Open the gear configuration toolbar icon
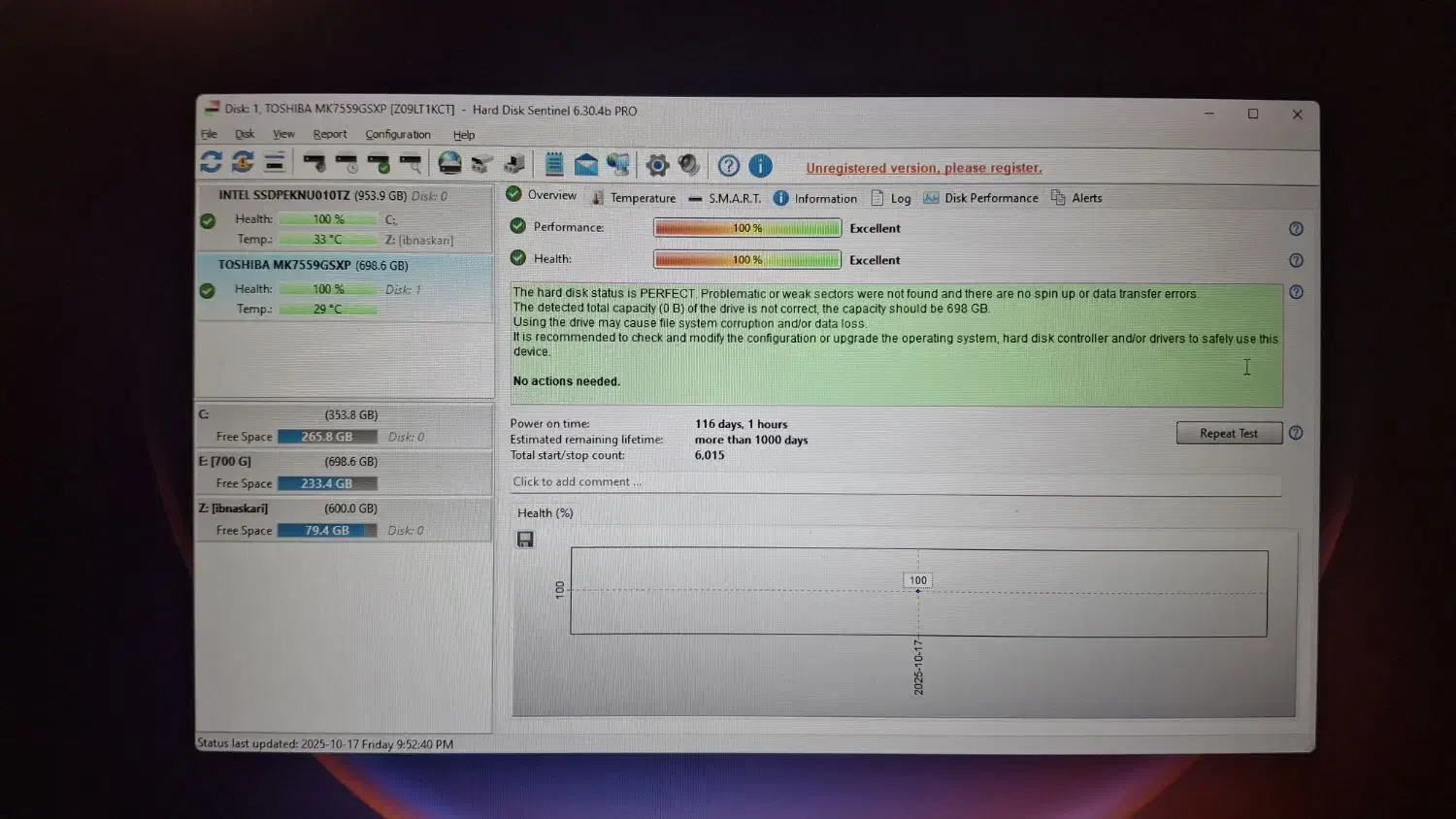Viewport: 1456px width, 819px height. 657,165
